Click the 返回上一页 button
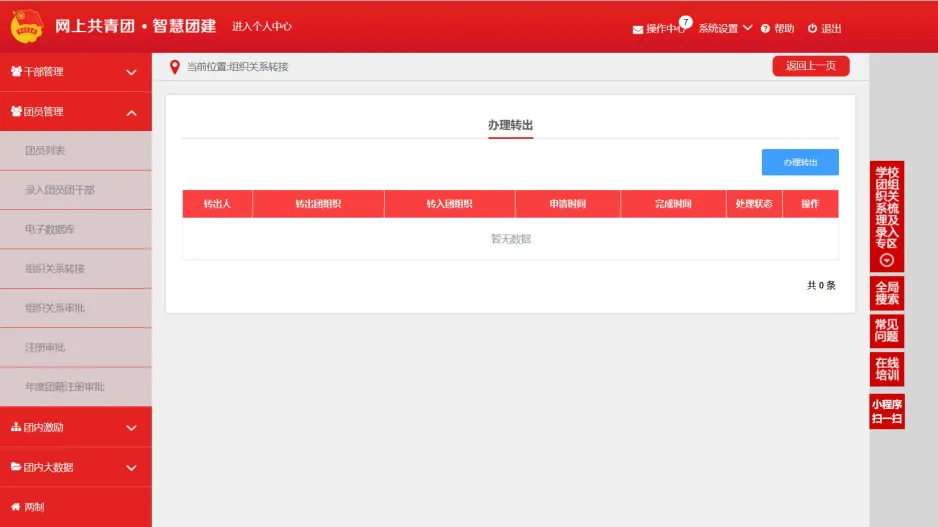 810,66
